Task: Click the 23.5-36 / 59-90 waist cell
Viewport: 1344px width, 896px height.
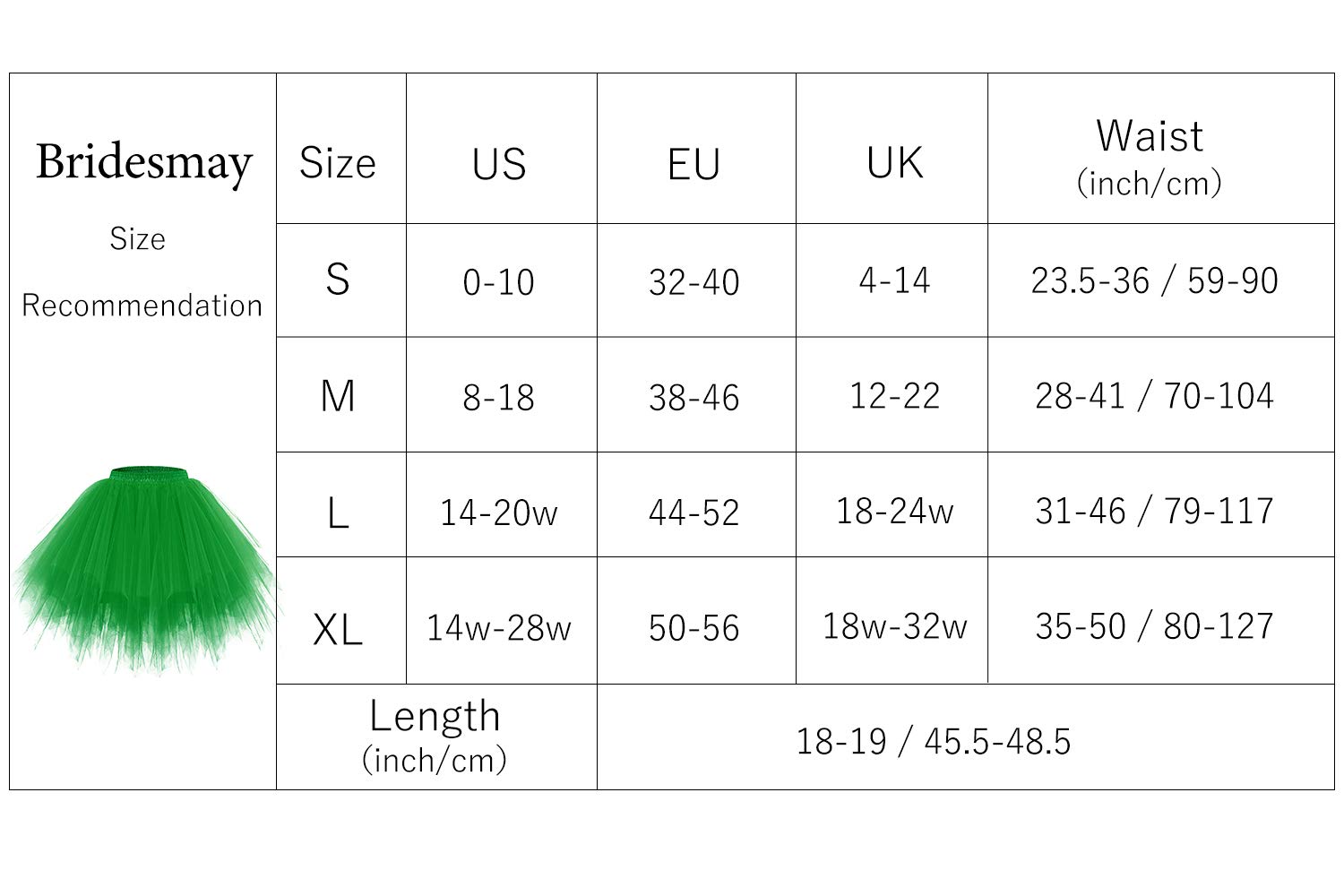Action: (1154, 280)
